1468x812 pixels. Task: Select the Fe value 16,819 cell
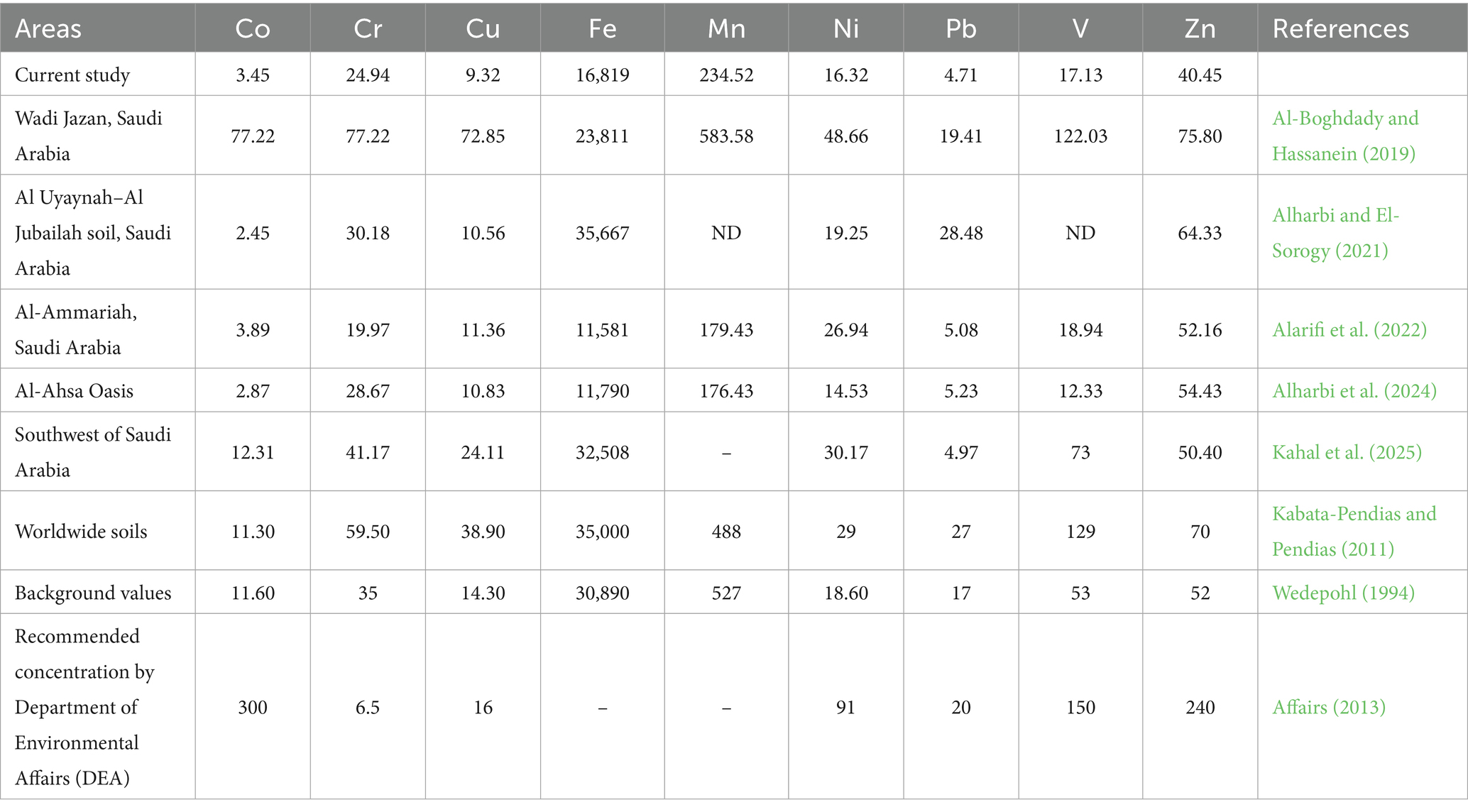[602, 75]
